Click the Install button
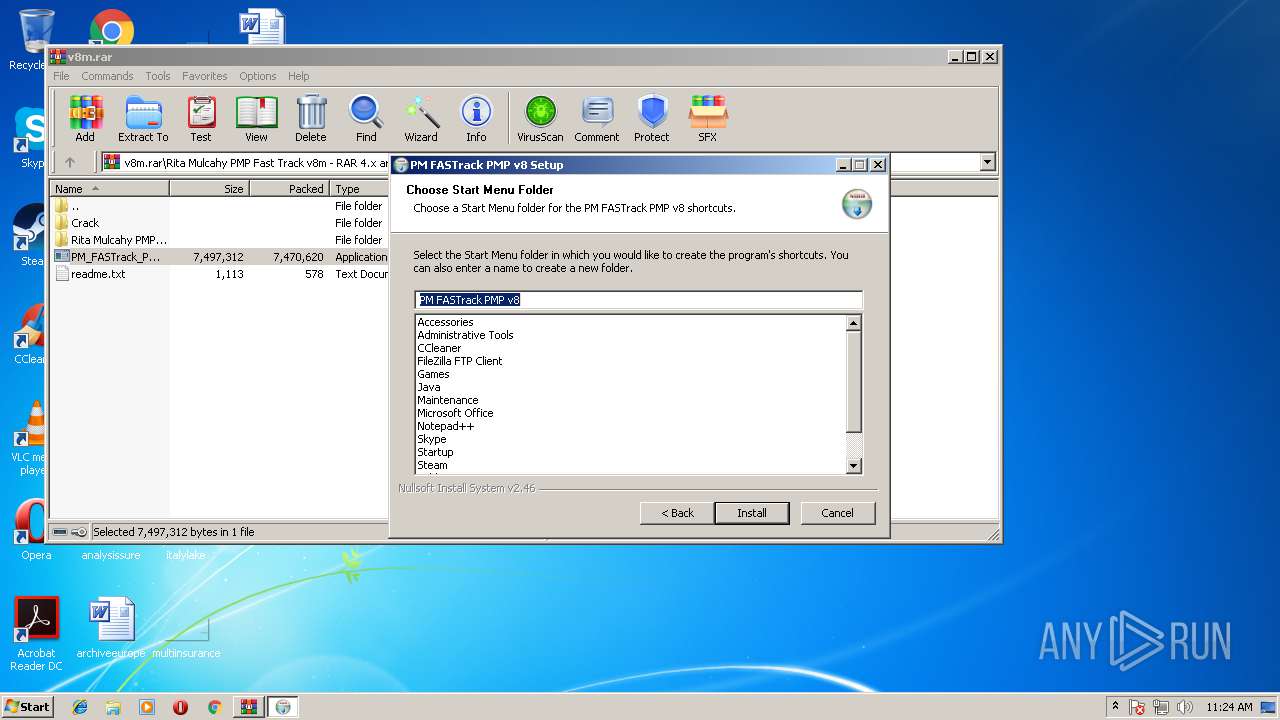Screen dimensions: 1280x720 pos(752,513)
